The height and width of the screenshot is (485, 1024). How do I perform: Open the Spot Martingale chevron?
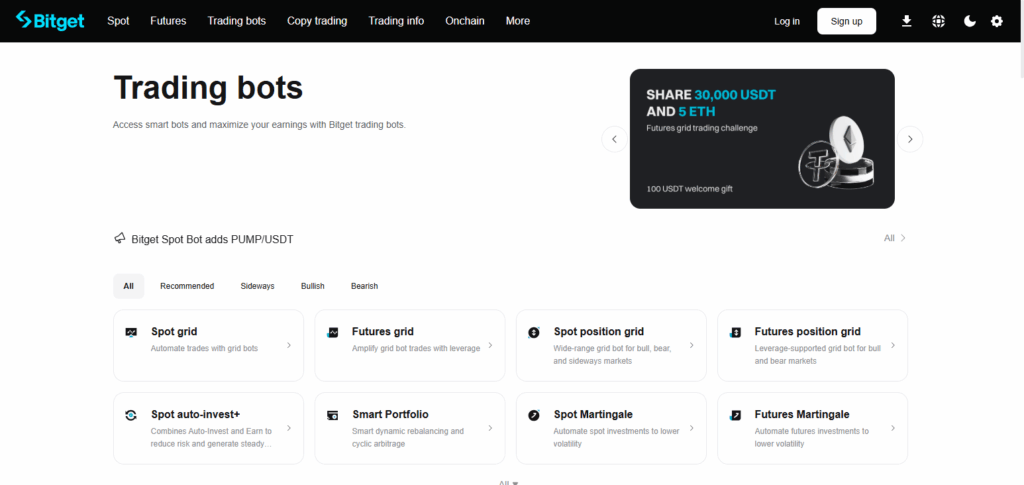692,428
